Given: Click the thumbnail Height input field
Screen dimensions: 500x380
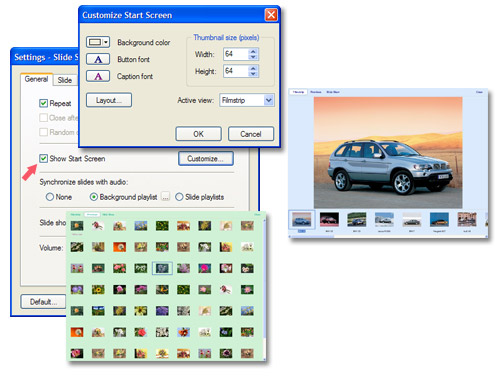Looking at the screenshot, I should coord(236,71).
